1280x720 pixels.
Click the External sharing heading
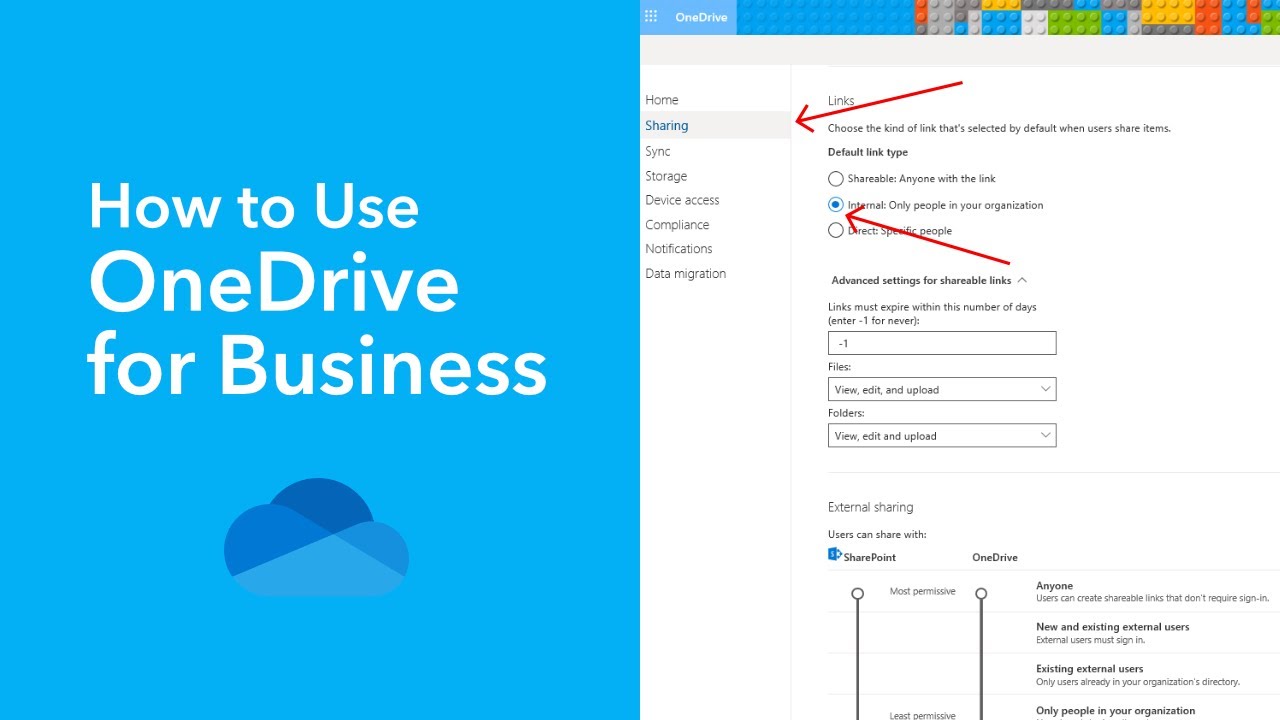coord(870,507)
